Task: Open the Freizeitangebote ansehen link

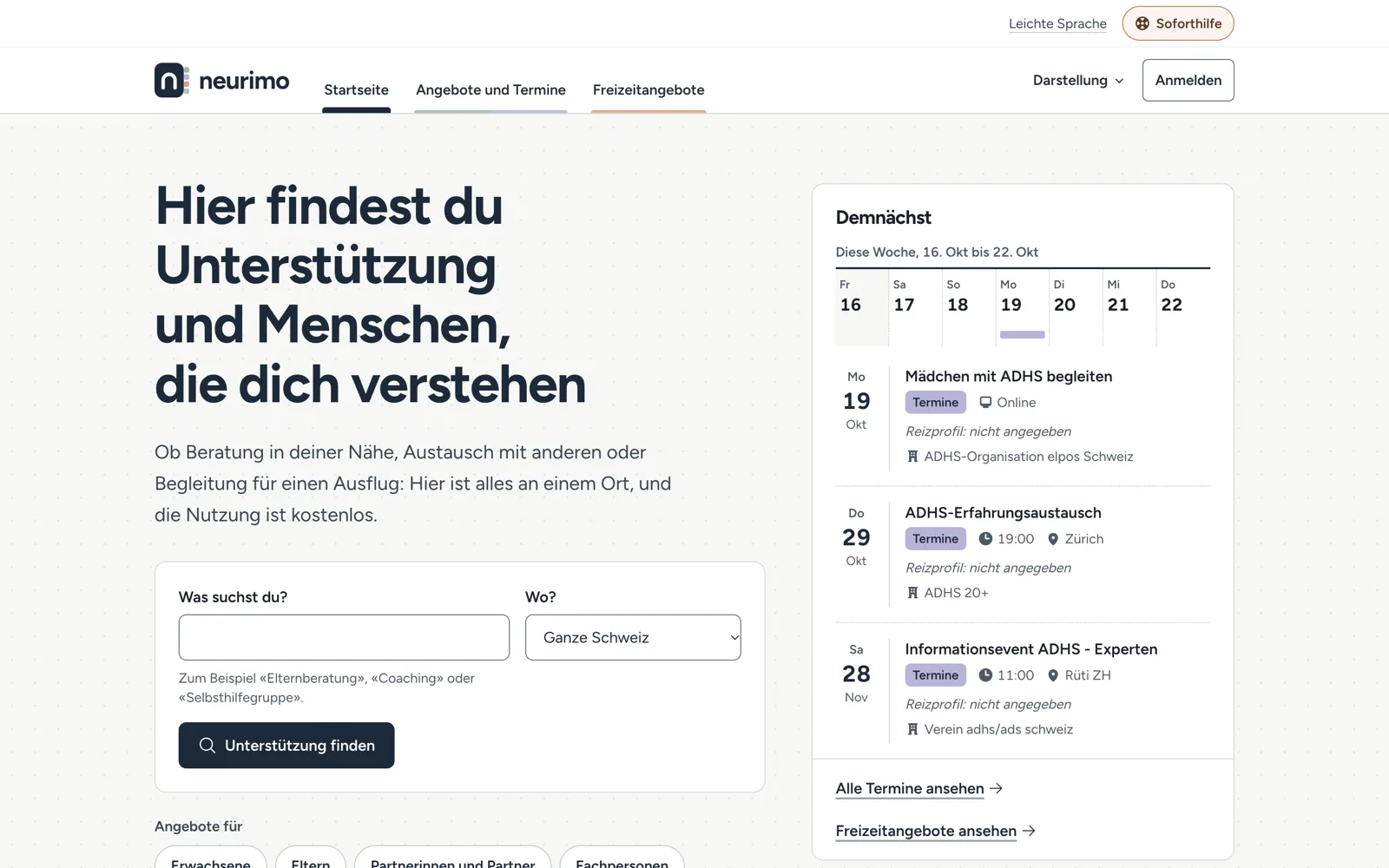Action: pos(925,831)
